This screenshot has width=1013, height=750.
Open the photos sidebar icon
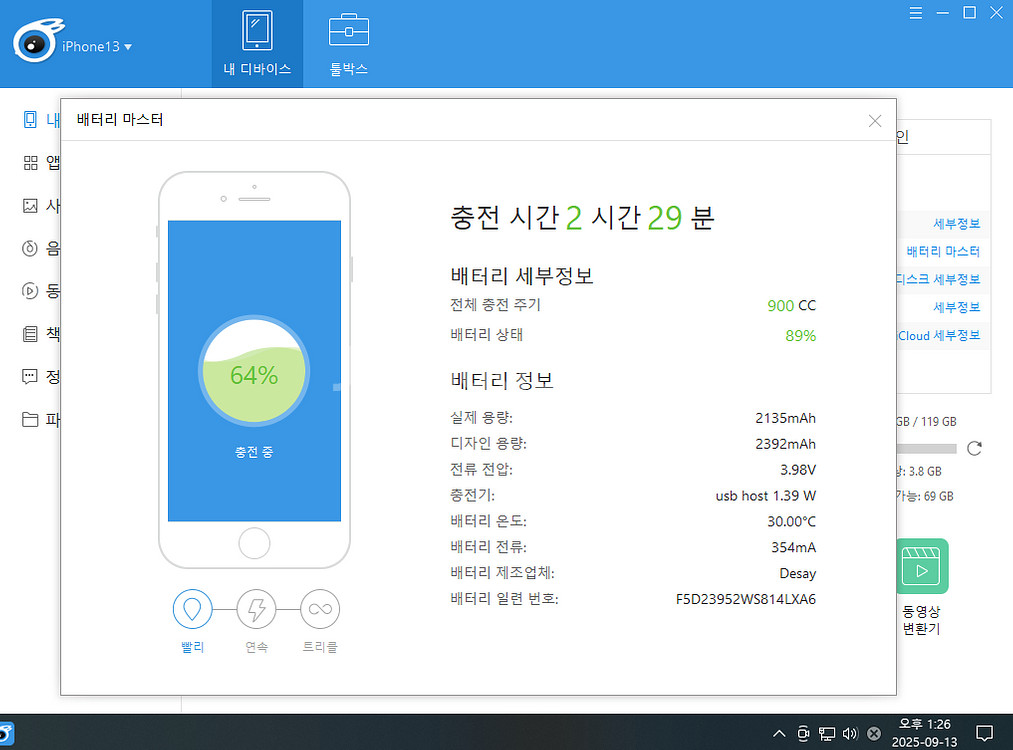click(x=30, y=206)
